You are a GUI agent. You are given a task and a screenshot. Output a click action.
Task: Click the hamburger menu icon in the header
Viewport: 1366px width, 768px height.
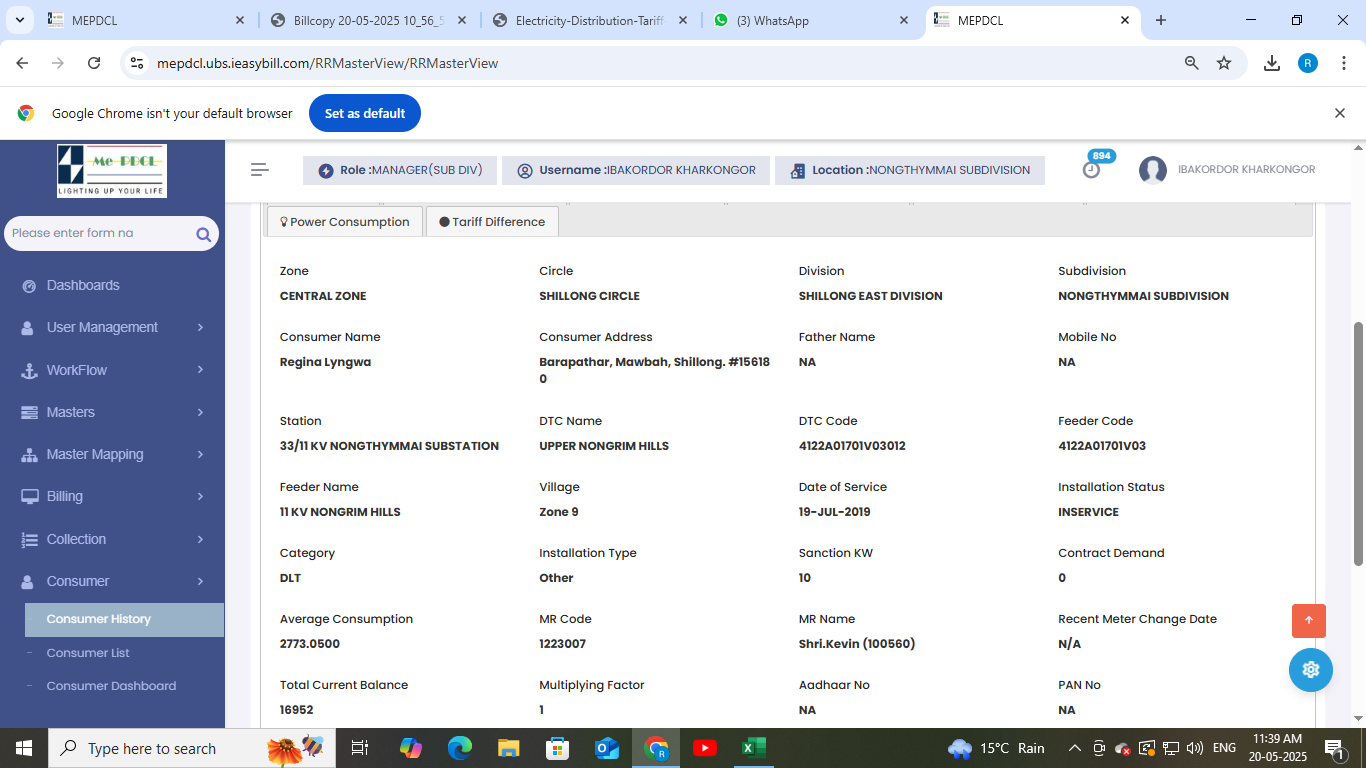260,170
